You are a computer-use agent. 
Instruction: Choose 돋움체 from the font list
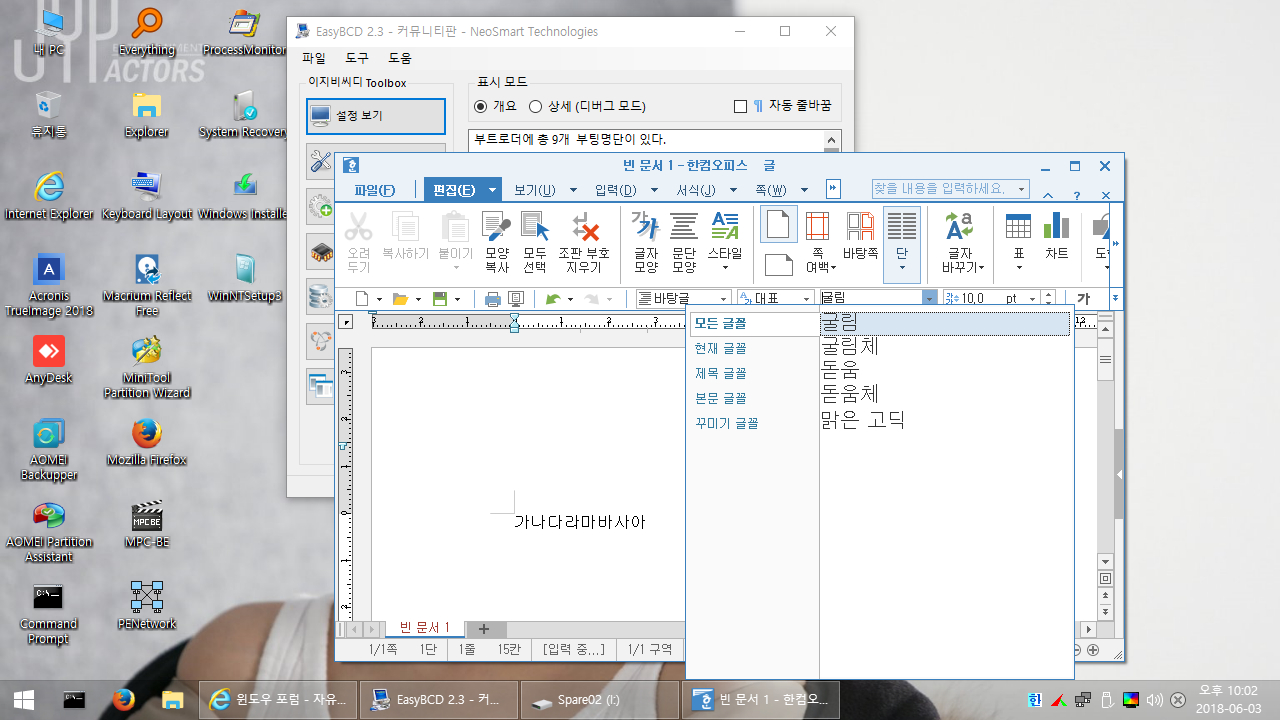pos(945,395)
